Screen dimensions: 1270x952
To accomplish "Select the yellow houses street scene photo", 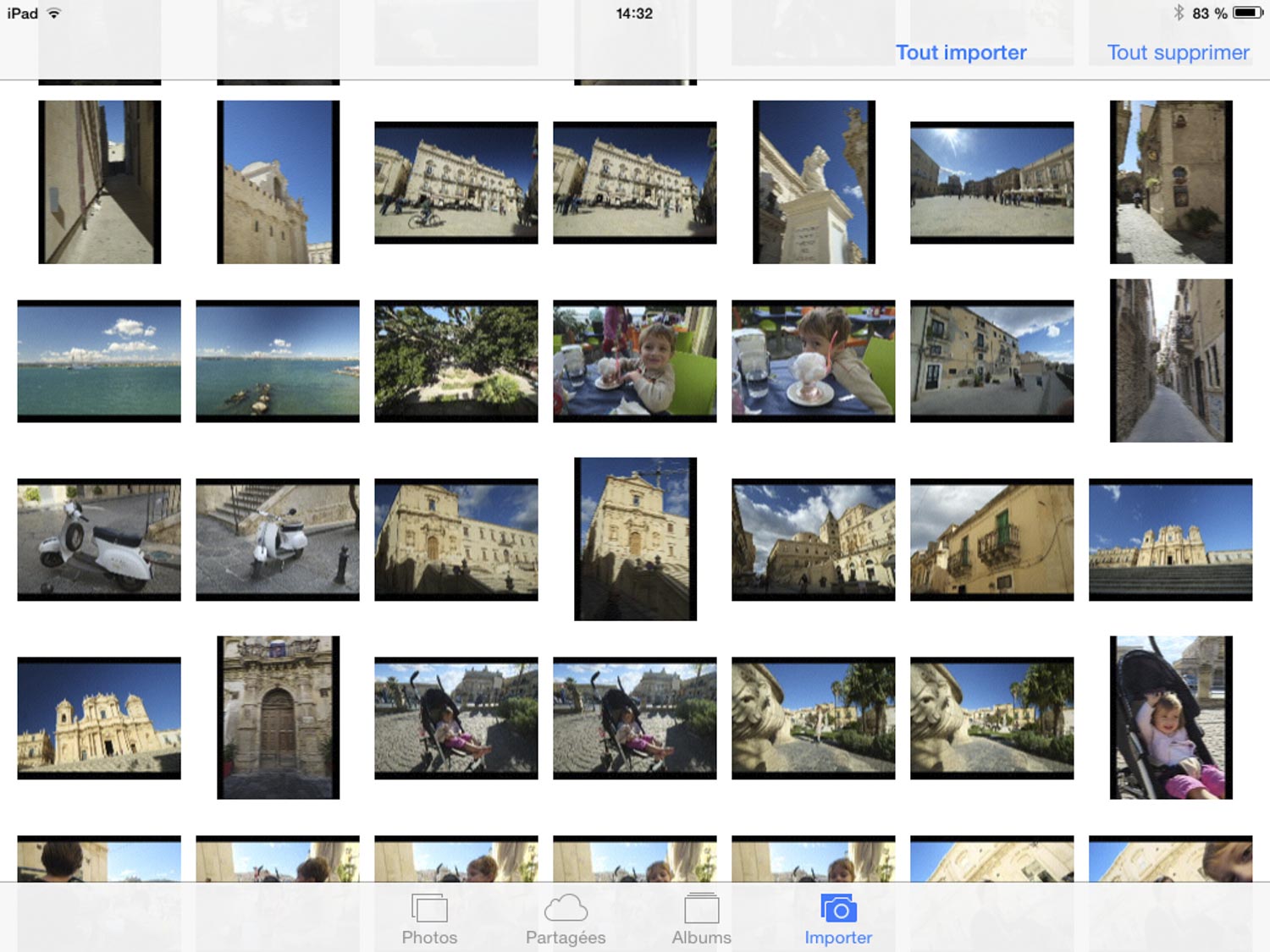I will [992, 361].
